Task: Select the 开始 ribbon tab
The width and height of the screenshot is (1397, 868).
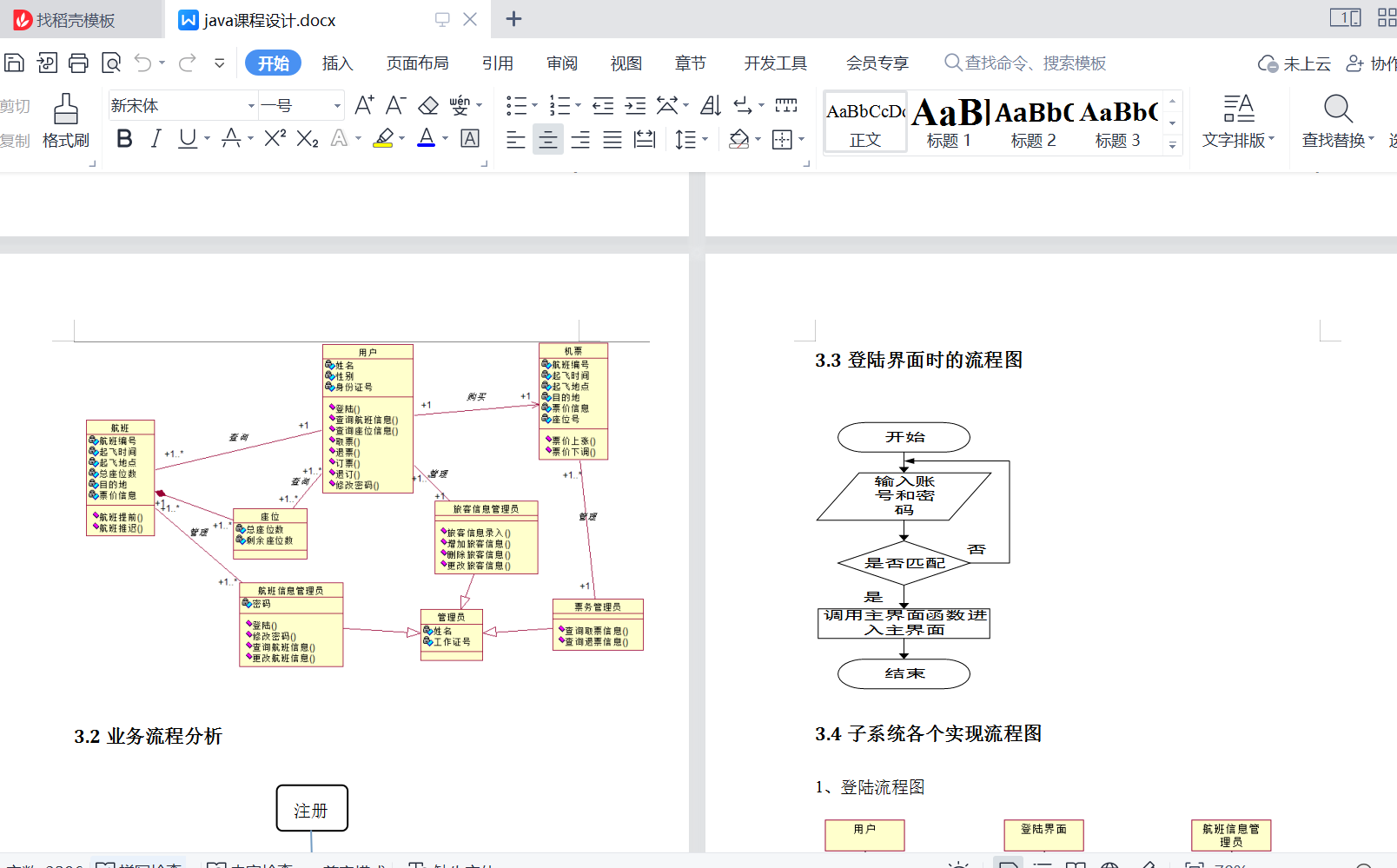Action: pos(273,63)
